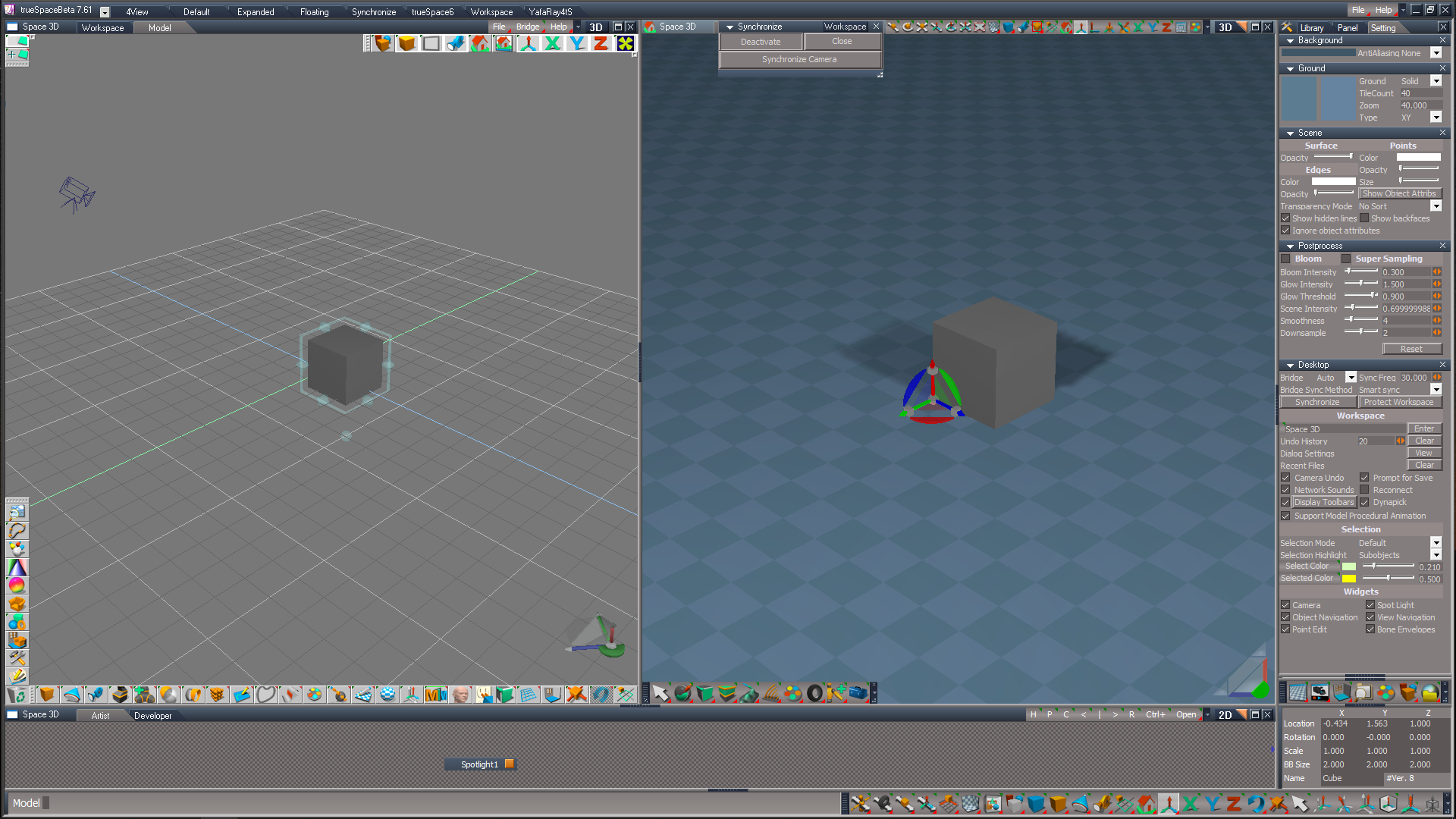Toggle Camera Undo checkbox
The width and height of the screenshot is (1456, 819).
coord(1285,478)
